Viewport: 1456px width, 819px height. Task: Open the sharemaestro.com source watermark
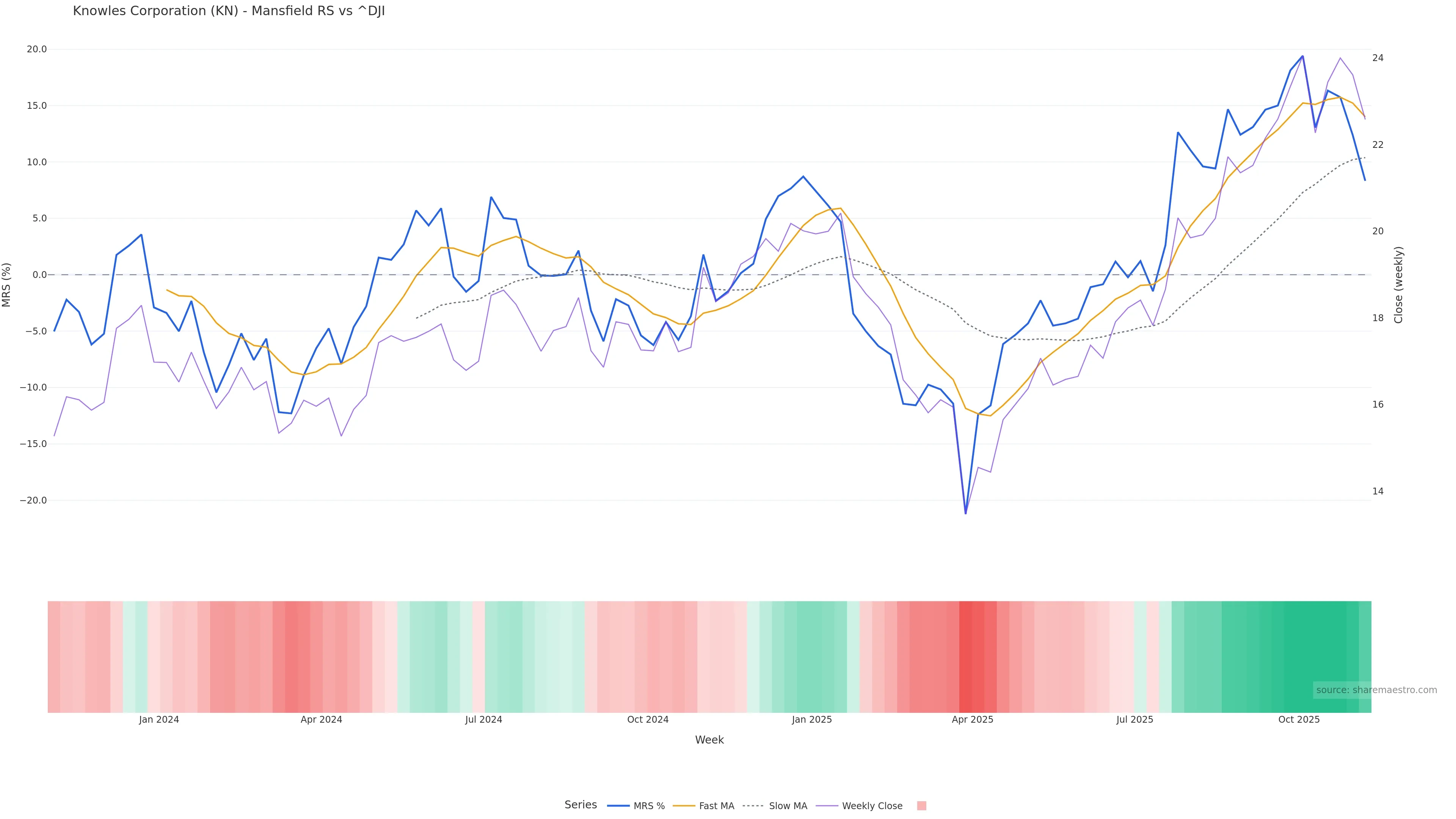(x=1376, y=690)
